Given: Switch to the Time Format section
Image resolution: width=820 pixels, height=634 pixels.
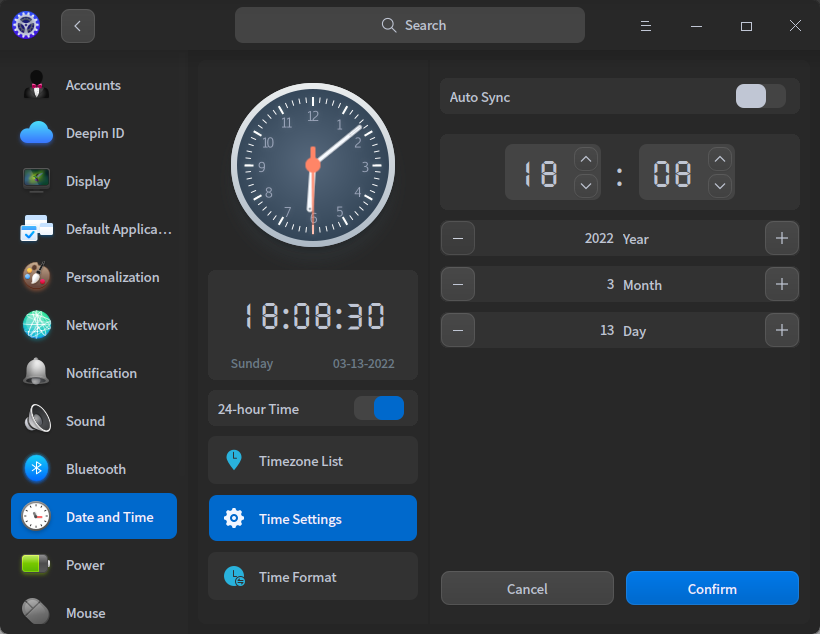Looking at the screenshot, I should tap(313, 577).
